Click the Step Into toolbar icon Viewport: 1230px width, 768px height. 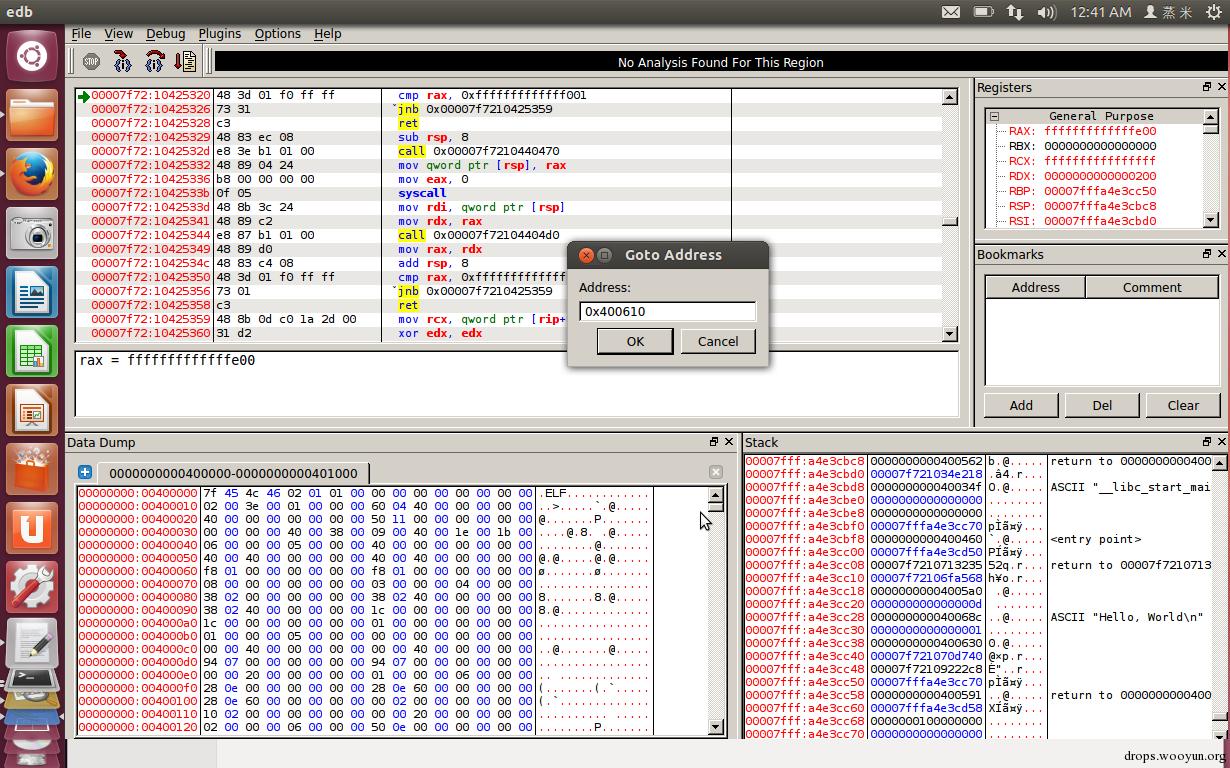coord(122,61)
